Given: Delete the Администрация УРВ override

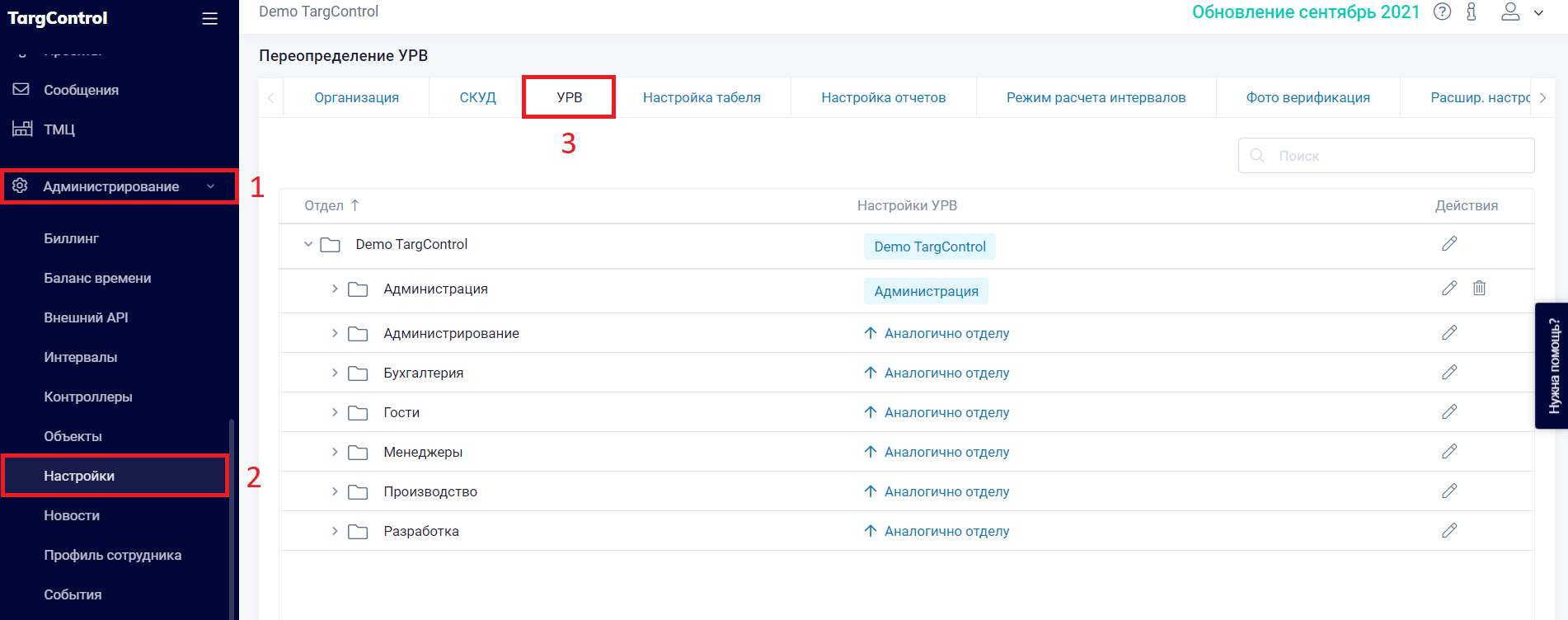Looking at the screenshot, I should point(1479,289).
